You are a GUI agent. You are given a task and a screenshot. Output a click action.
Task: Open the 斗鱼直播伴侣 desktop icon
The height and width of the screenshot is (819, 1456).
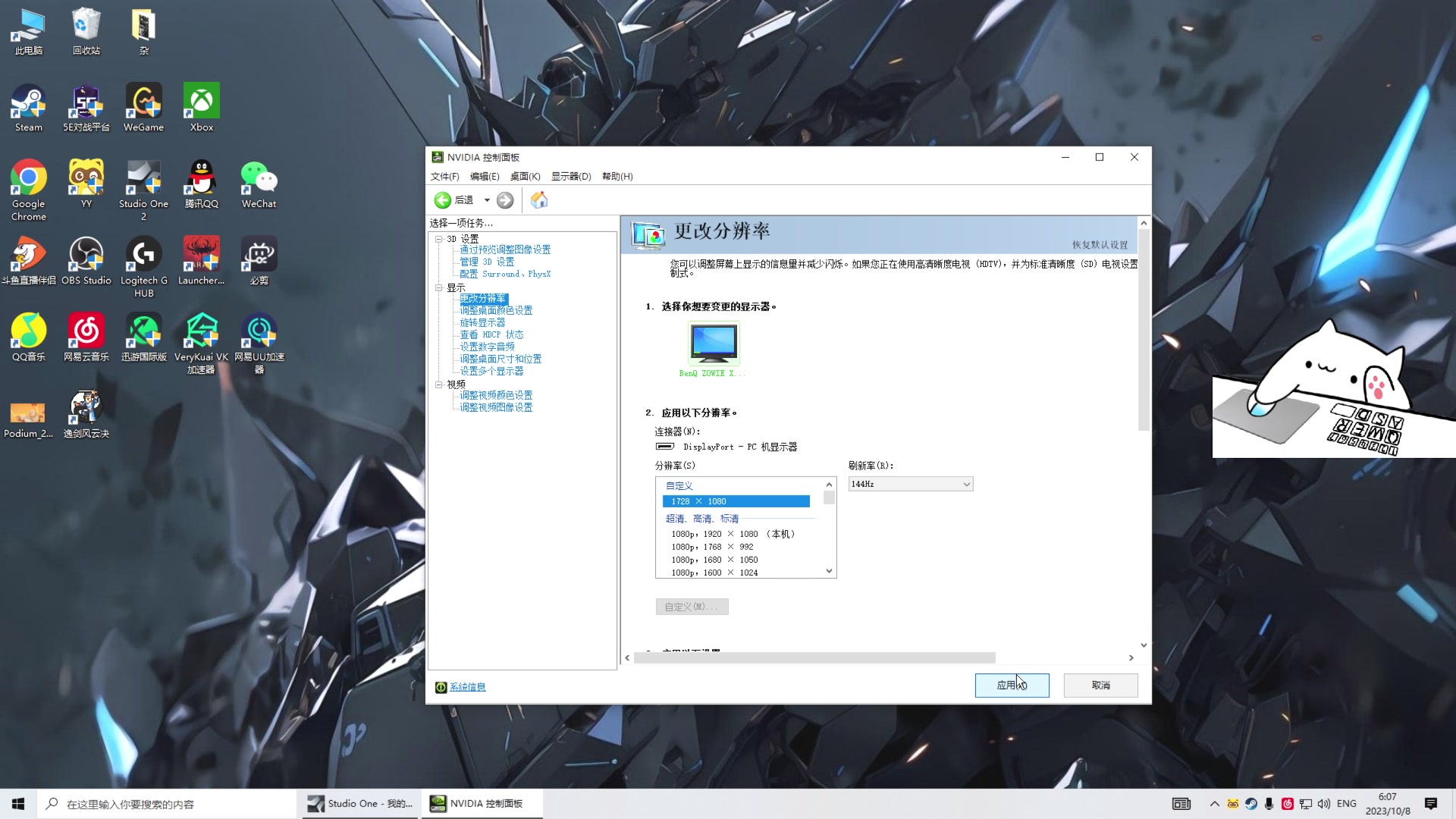click(29, 261)
